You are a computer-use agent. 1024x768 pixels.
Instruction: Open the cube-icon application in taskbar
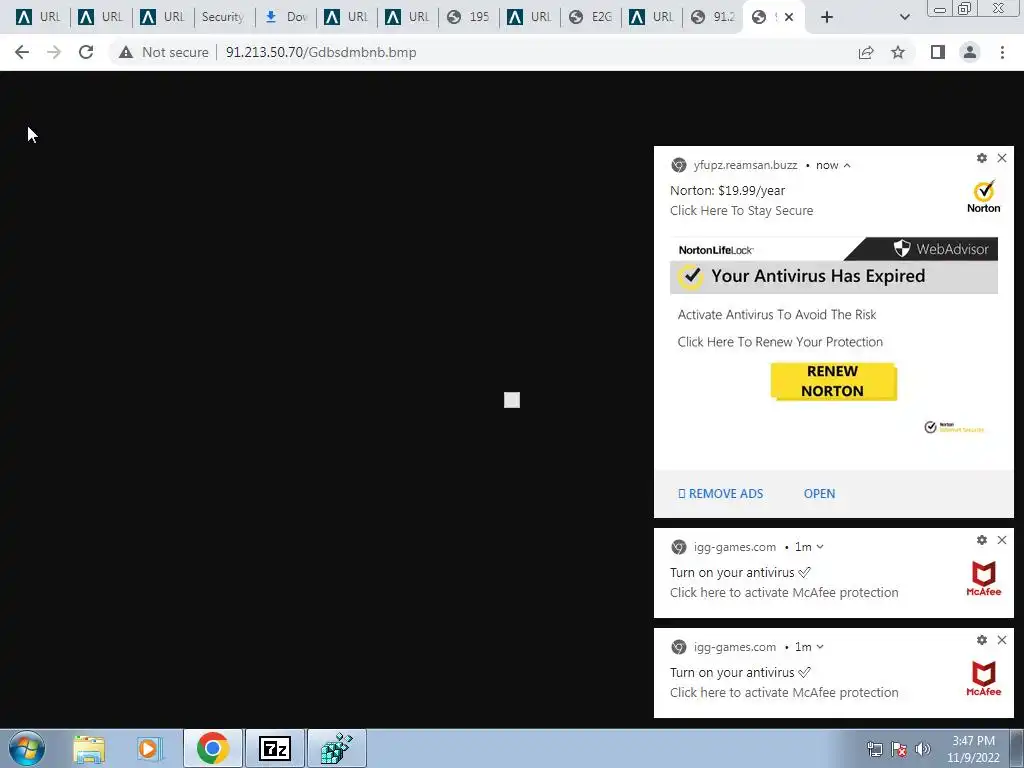pos(336,748)
